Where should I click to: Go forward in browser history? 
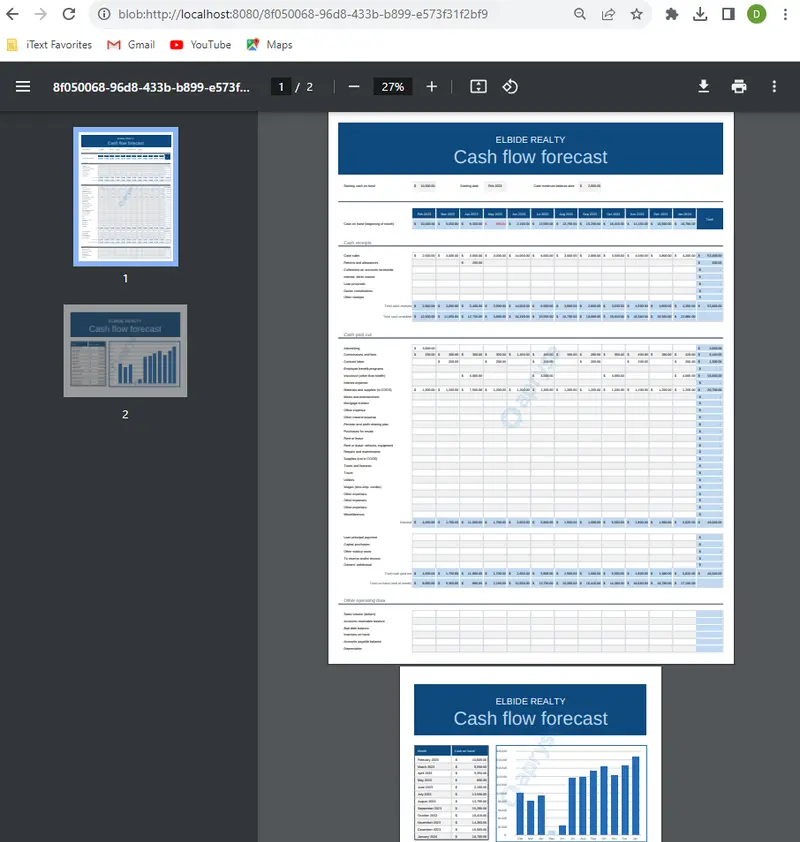coord(41,14)
